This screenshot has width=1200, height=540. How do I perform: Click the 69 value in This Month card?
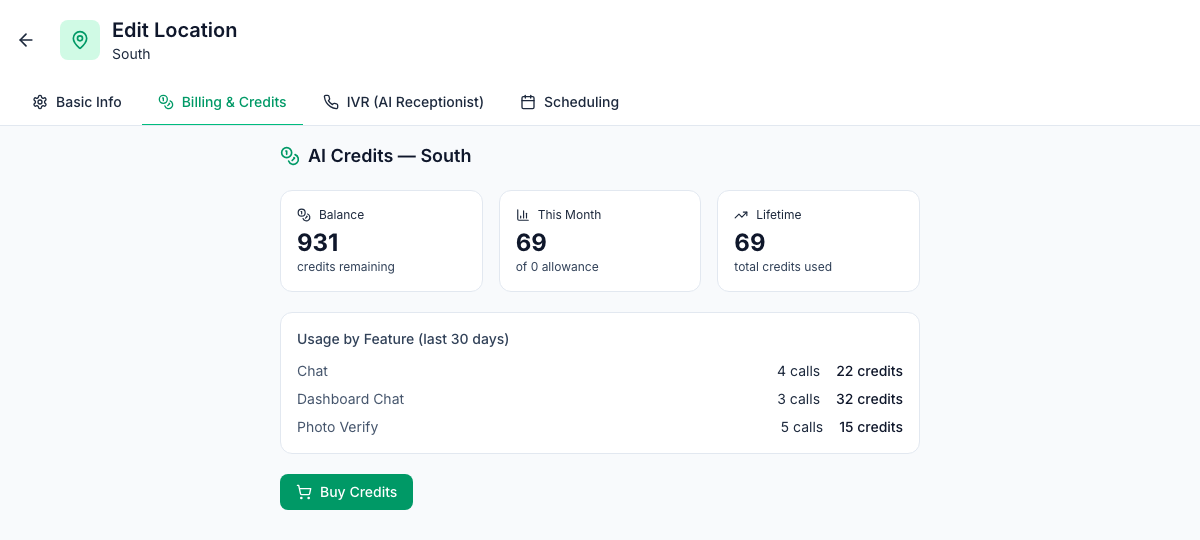[x=531, y=242]
